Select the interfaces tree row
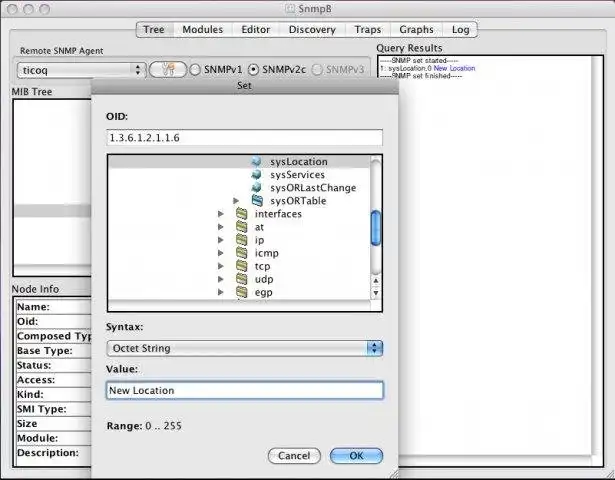This screenshot has width=615, height=480. [238, 214]
